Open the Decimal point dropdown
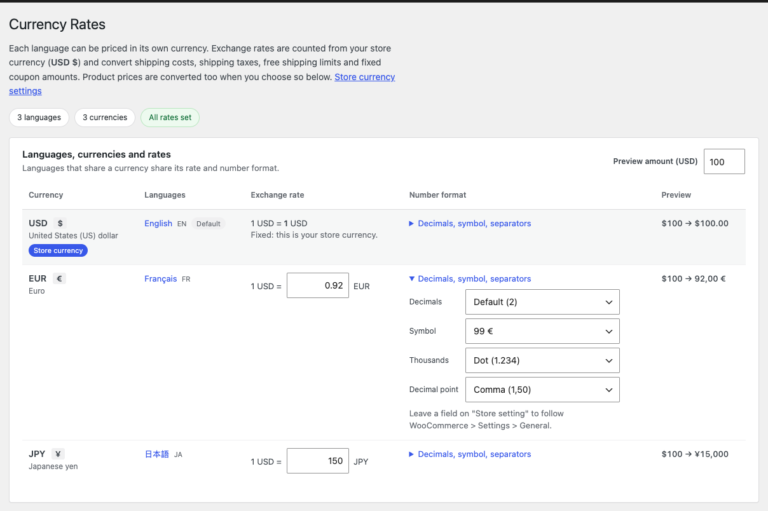Screen dimensions: 768x511 pos(542,390)
